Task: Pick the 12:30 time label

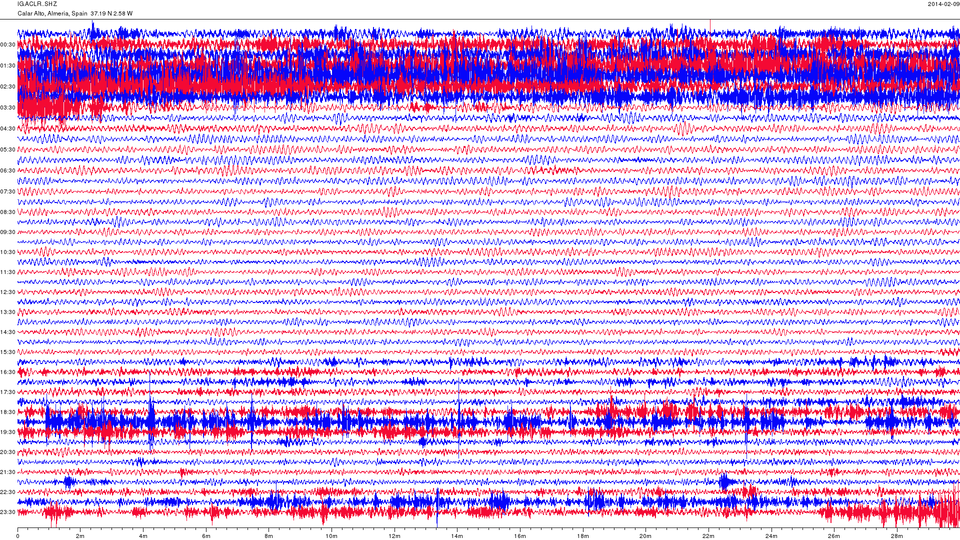Action: coord(8,292)
